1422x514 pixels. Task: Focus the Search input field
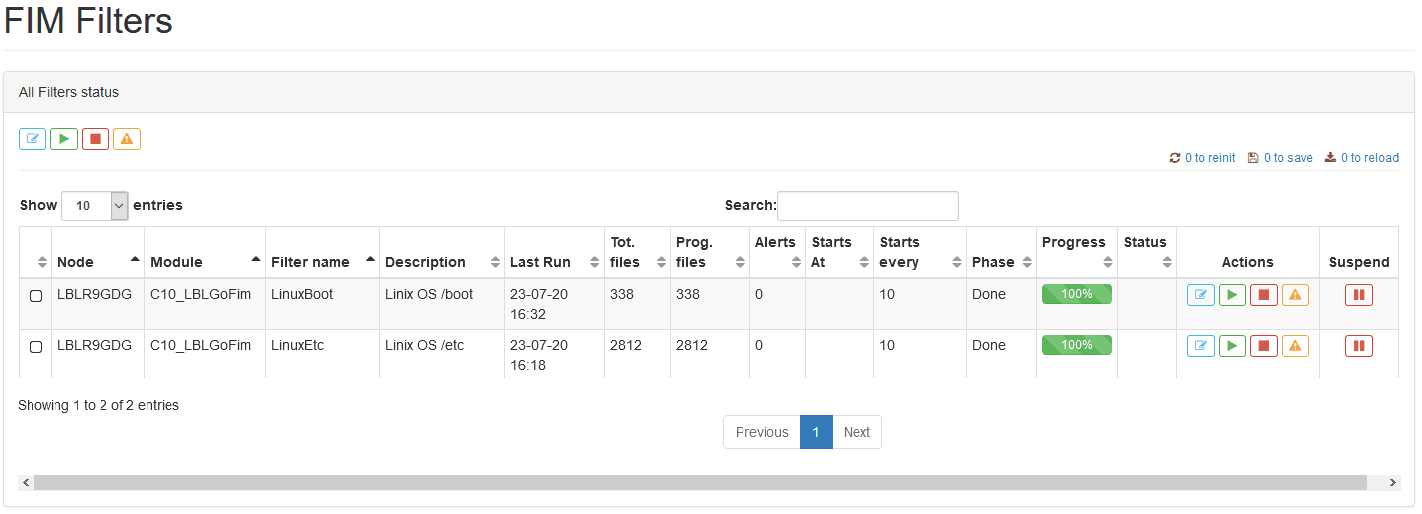pos(868,206)
